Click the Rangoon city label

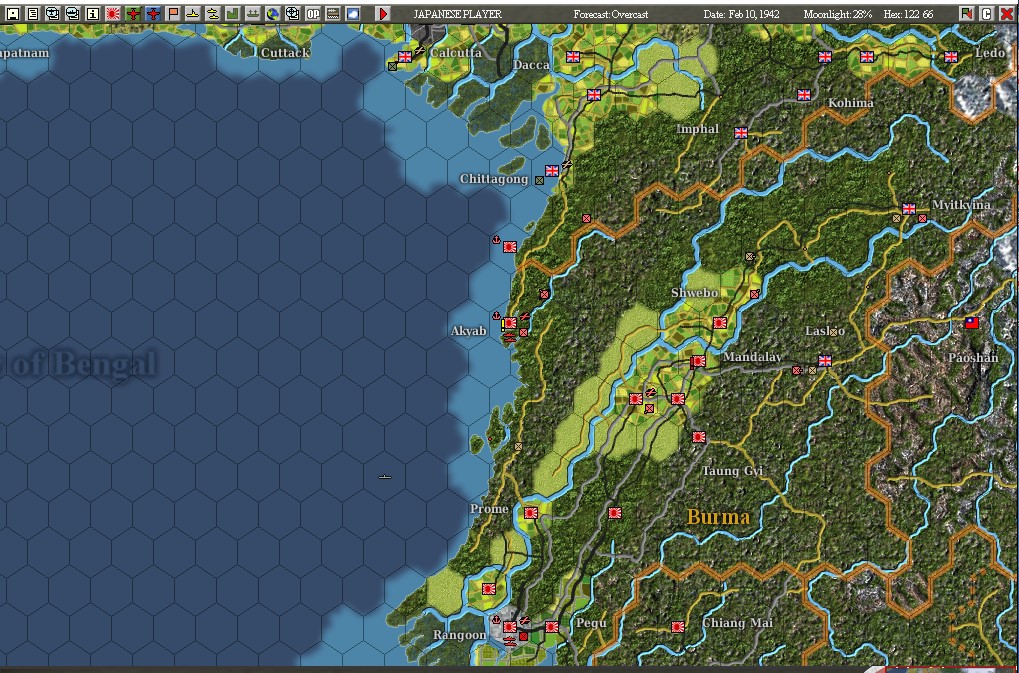tap(459, 635)
